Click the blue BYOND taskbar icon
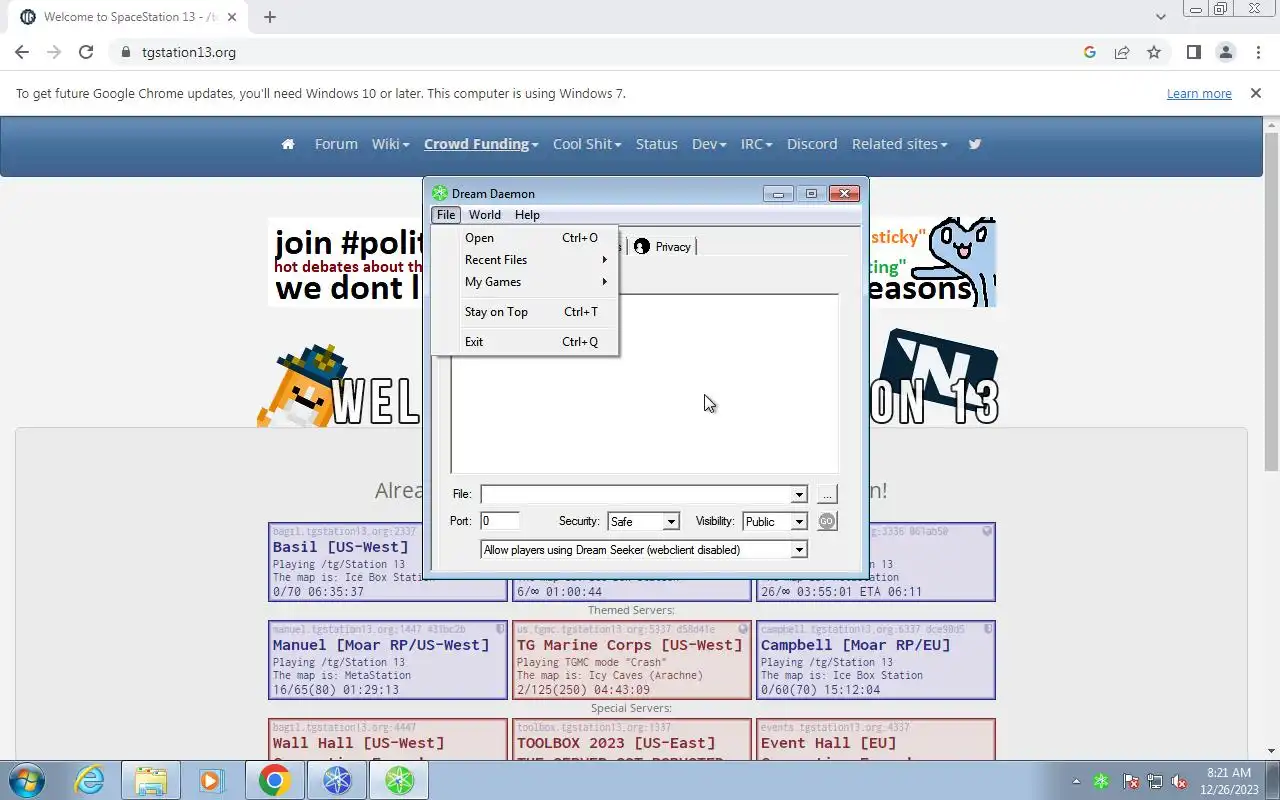 coord(337,780)
